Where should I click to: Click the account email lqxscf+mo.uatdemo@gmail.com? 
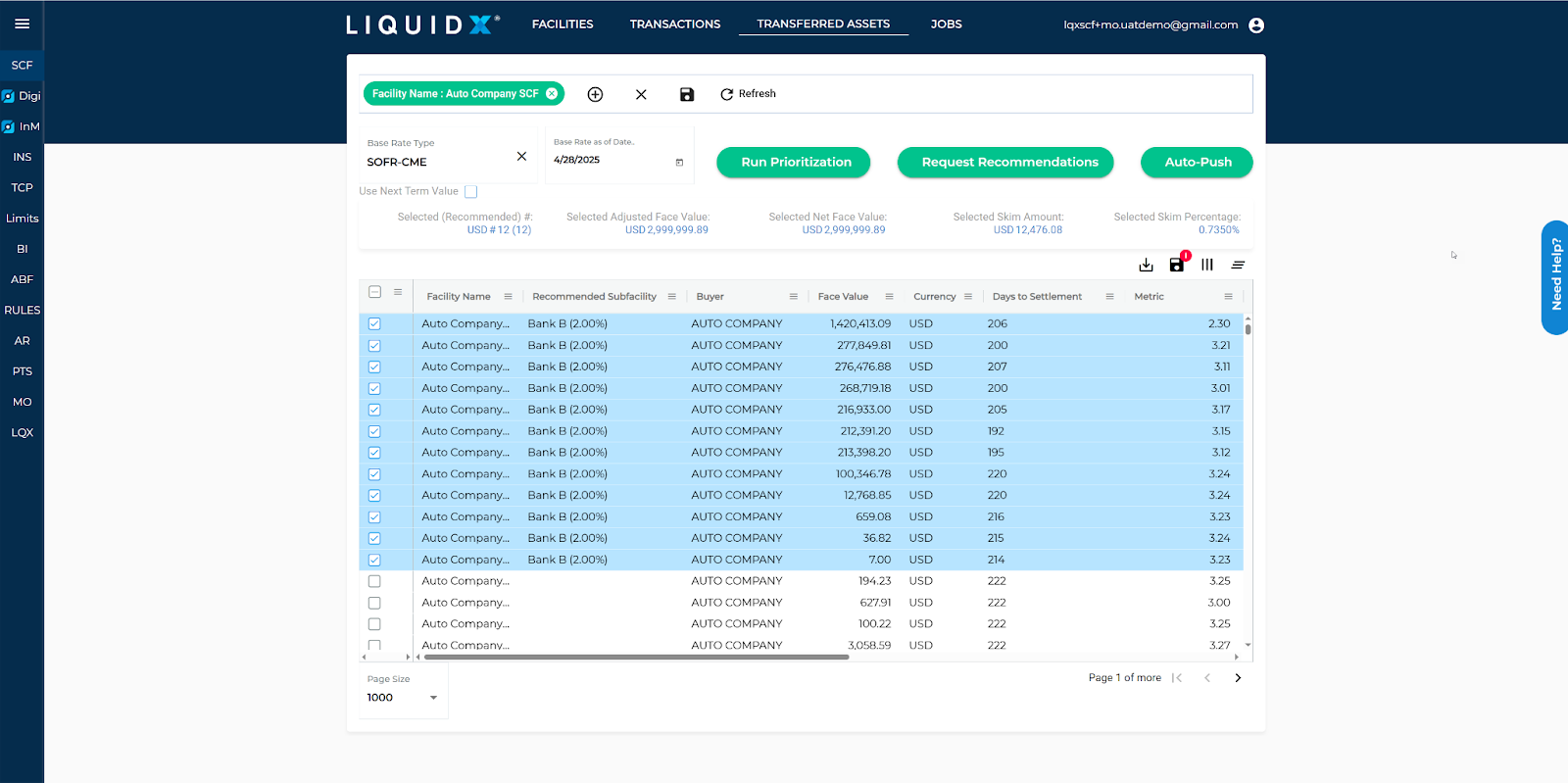1151,25
